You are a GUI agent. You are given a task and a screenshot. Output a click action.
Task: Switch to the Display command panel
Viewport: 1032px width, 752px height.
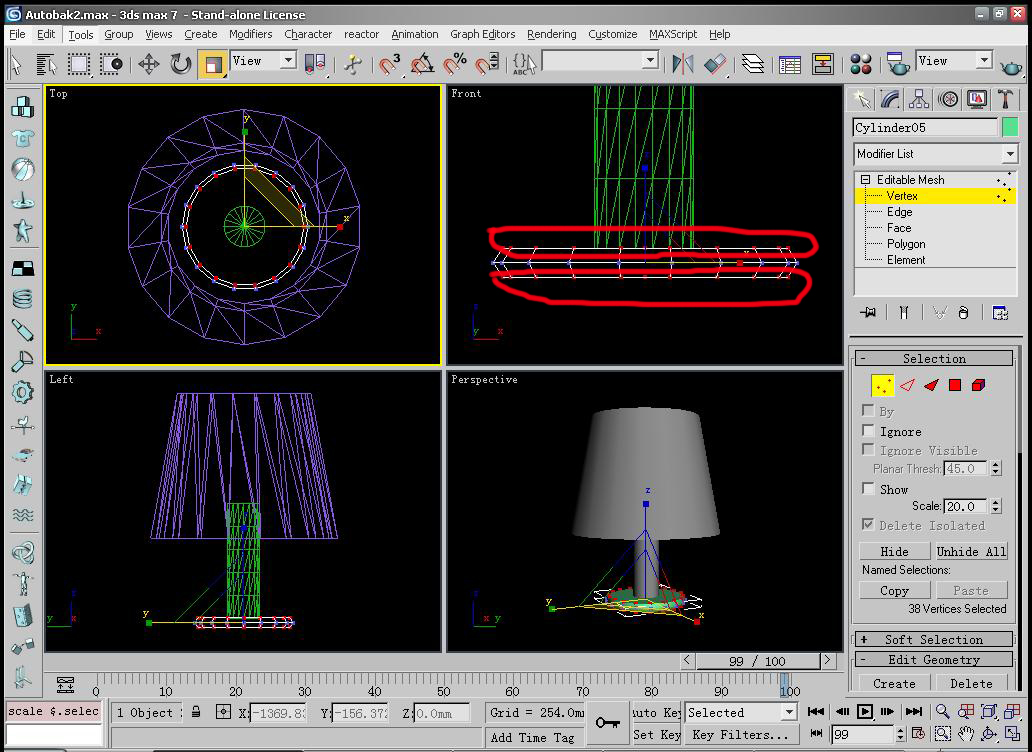977,99
